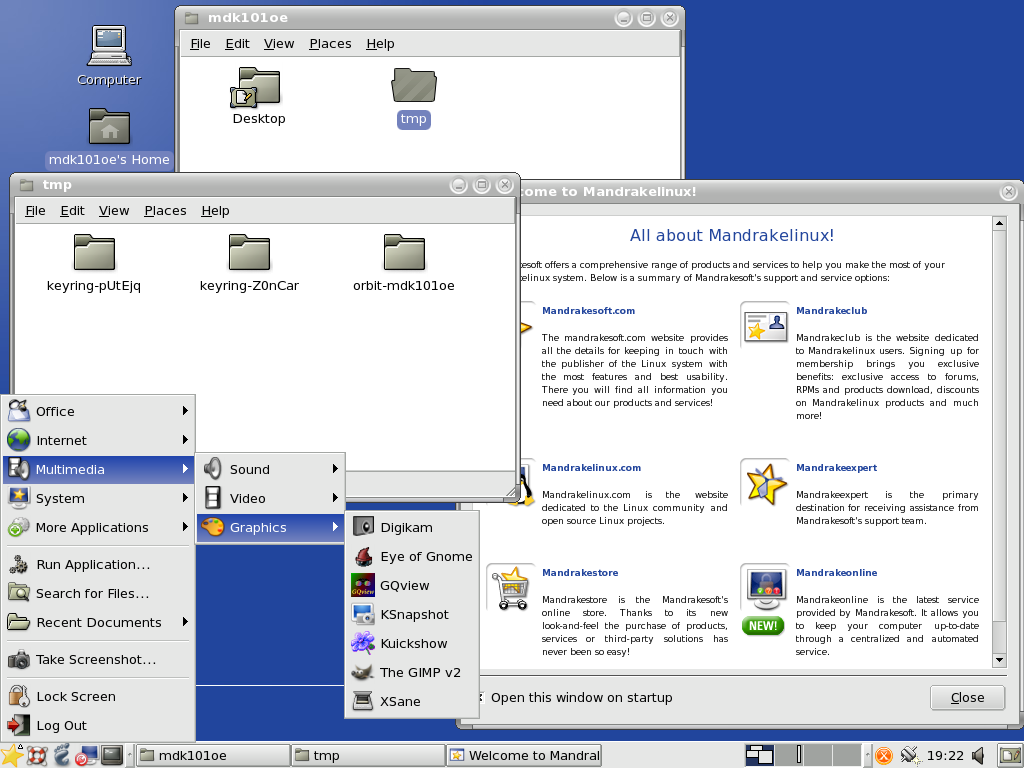Choose Run Application from main menu
The image size is (1024, 768).
[99, 564]
